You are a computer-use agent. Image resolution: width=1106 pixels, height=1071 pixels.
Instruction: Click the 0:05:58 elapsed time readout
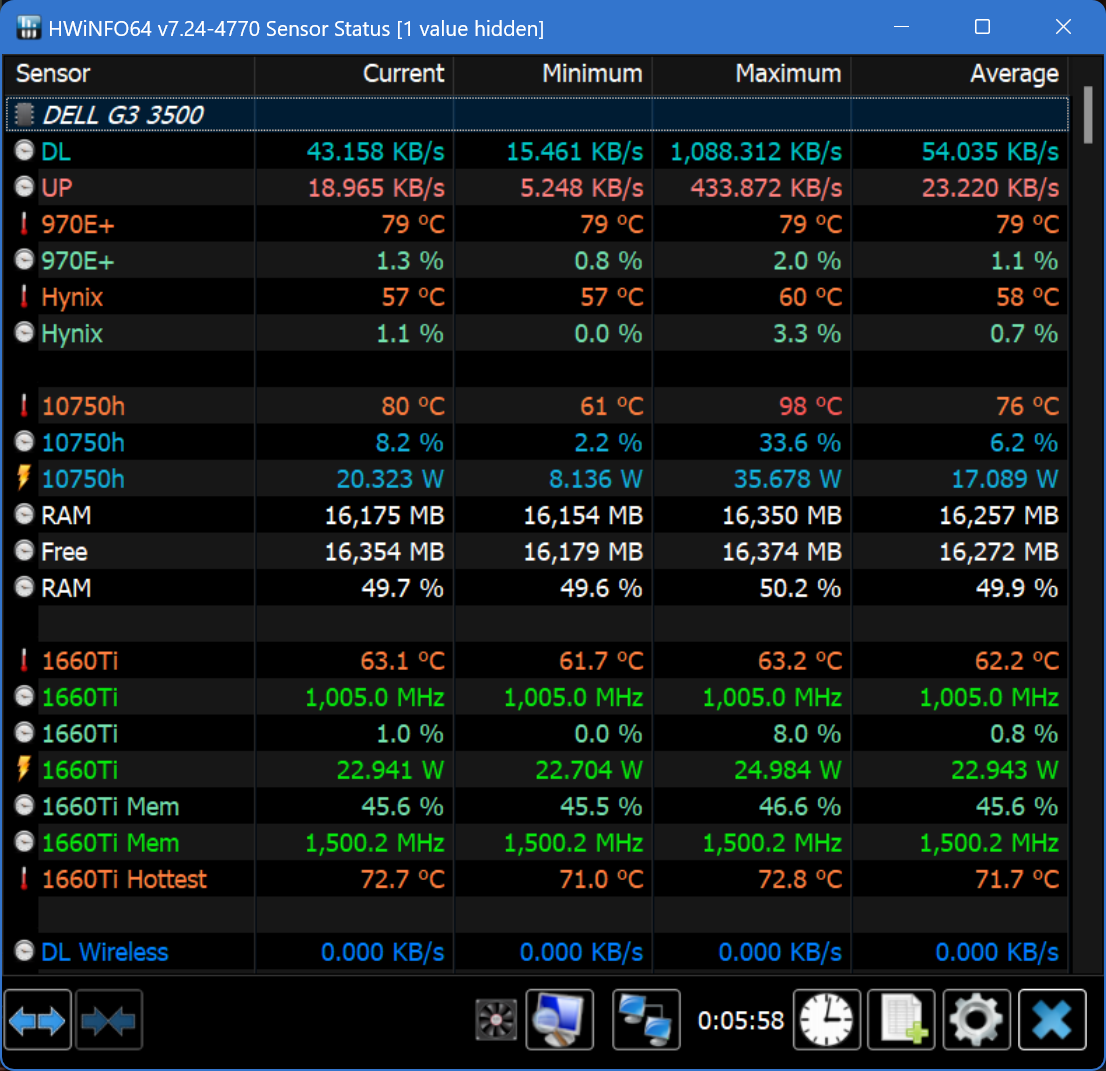(741, 1020)
